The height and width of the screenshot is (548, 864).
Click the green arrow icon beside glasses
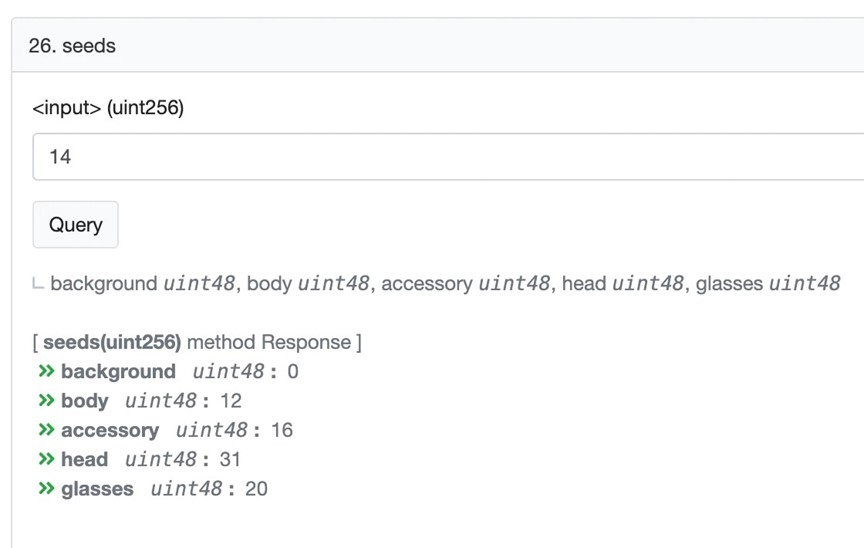pyautogui.click(x=46, y=488)
